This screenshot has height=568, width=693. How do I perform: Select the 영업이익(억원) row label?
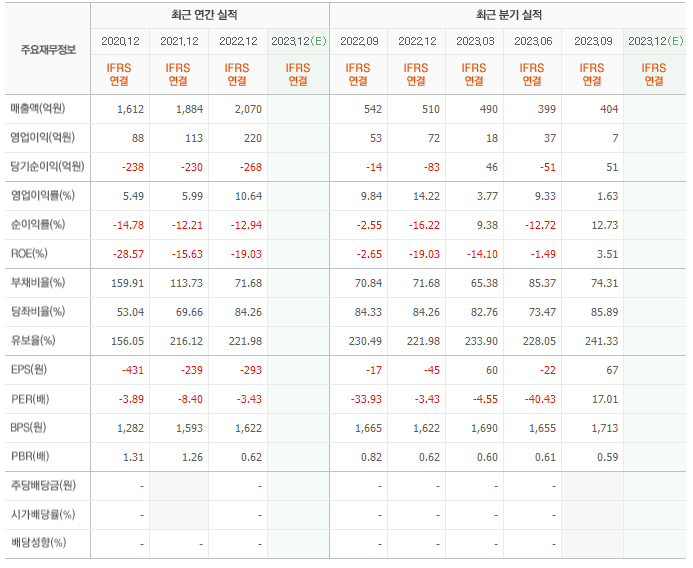point(42,138)
